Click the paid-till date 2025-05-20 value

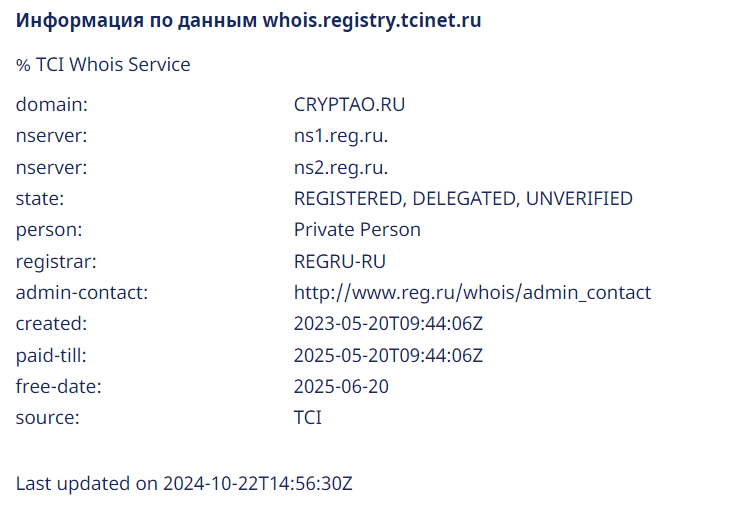[x=388, y=355]
